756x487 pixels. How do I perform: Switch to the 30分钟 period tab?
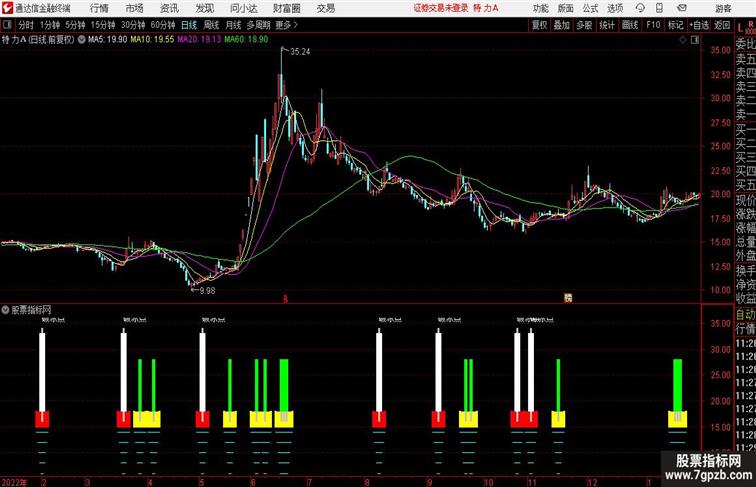click(x=133, y=25)
